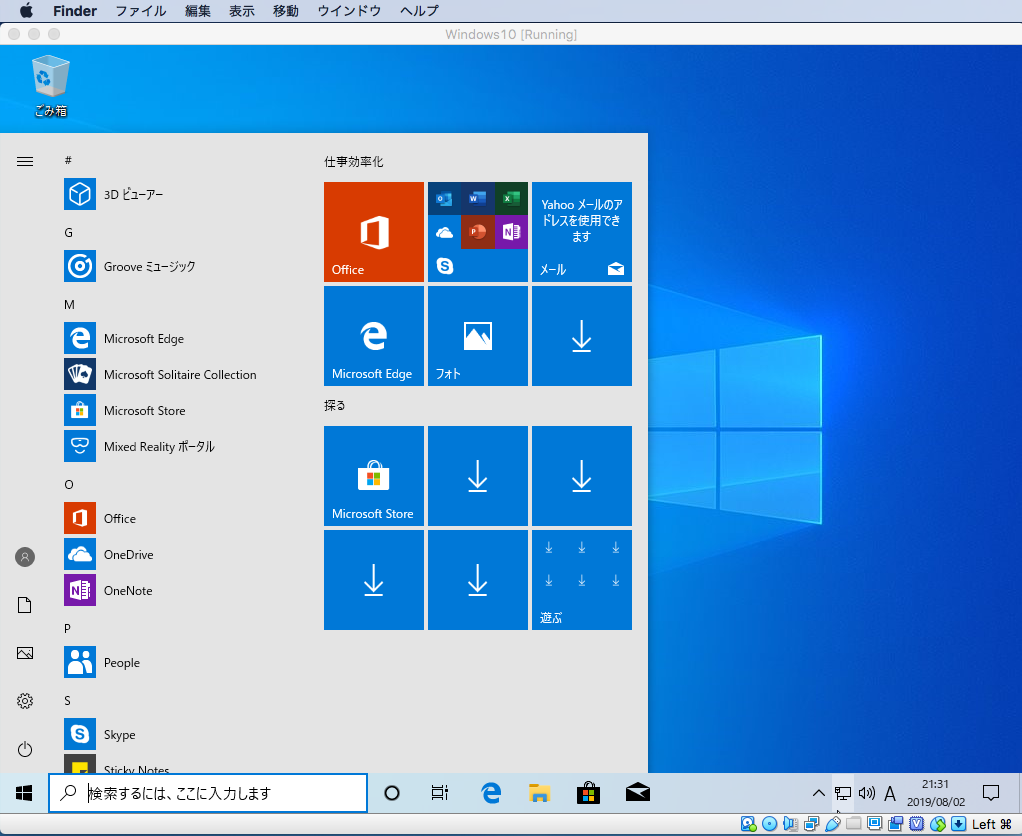The height and width of the screenshot is (836, 1022).
Task: Click the Microsoft Store tile
Action: click(x=373, y=476)
